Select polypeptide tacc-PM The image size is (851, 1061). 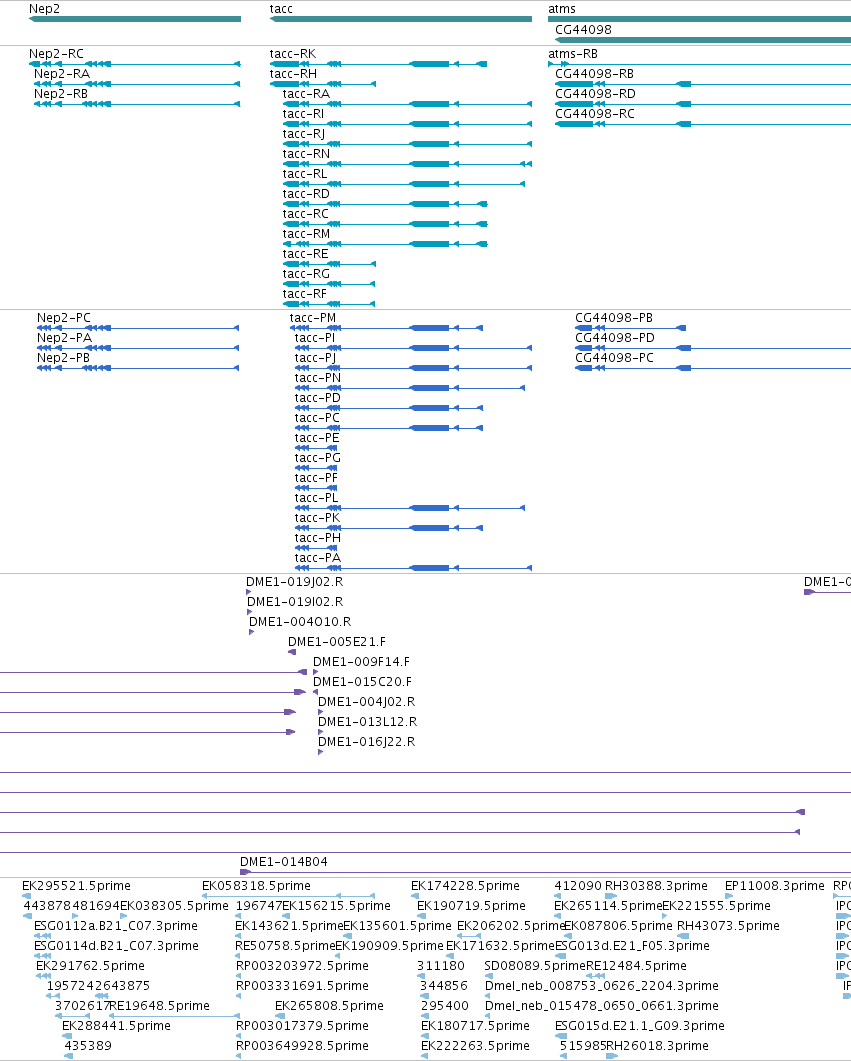[313, 317]
